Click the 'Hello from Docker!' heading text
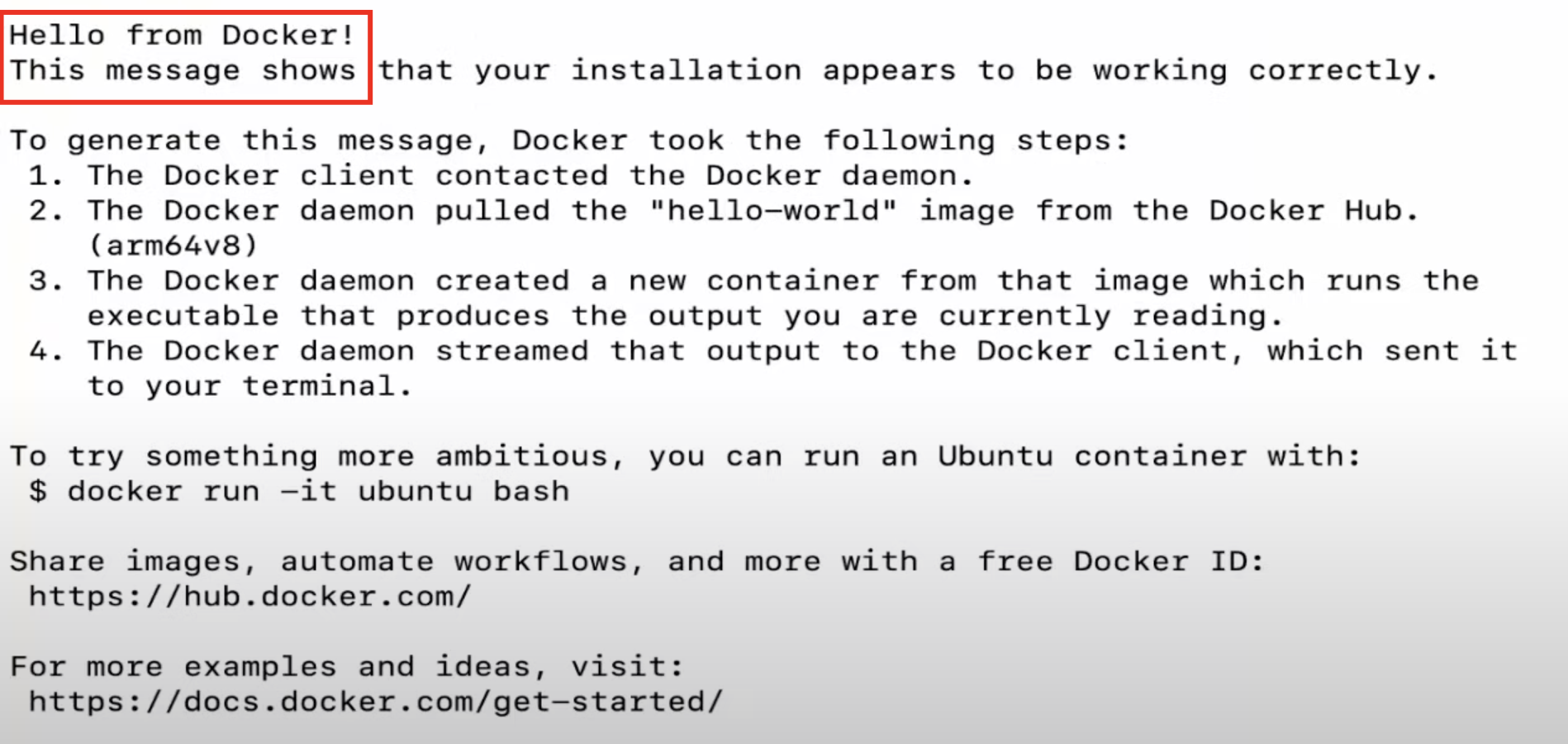1568x744 pixels. tap(182, 36)
